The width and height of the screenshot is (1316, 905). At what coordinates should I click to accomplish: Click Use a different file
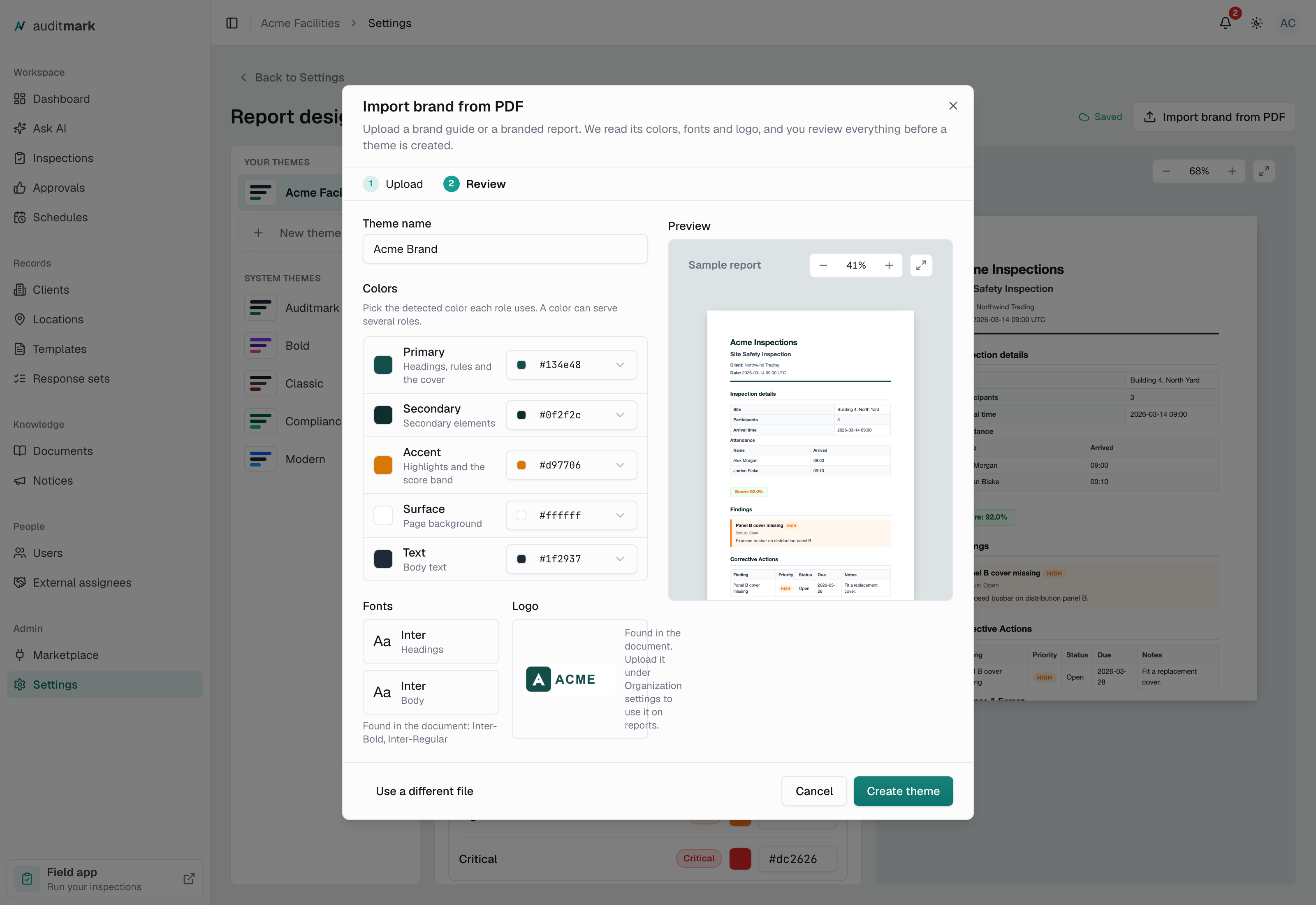tap(424, 791)
